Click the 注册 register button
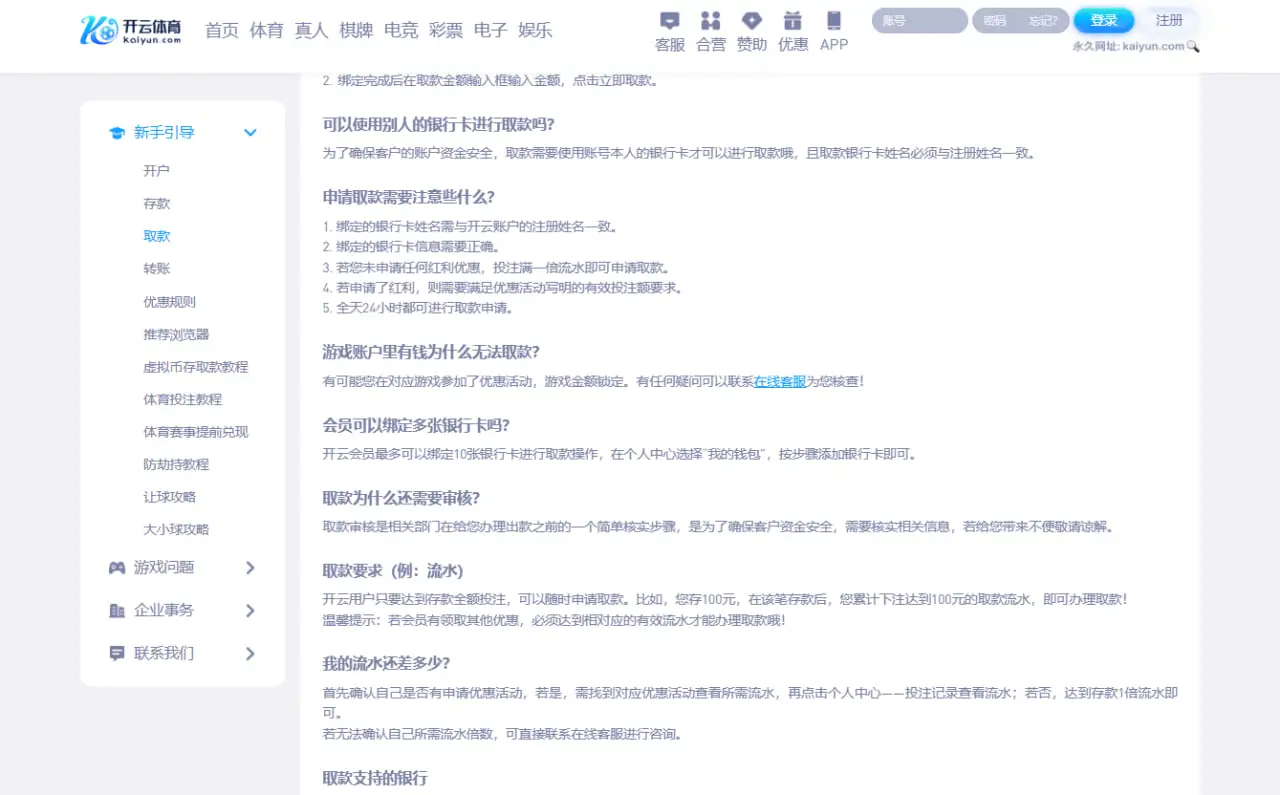1280x795 pixels. pyautogui.click(x=1169, y=20)
